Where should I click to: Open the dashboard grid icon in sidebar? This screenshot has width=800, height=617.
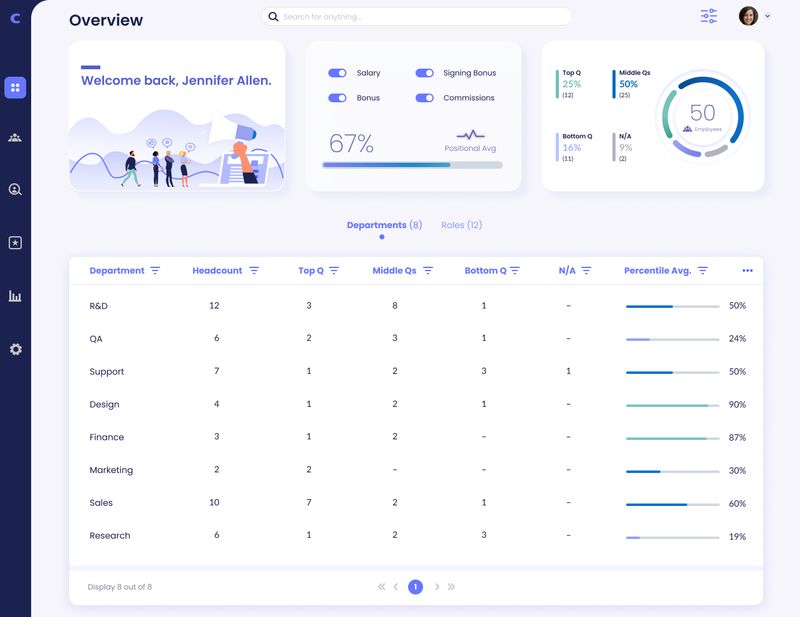click(x=14, y=88)
